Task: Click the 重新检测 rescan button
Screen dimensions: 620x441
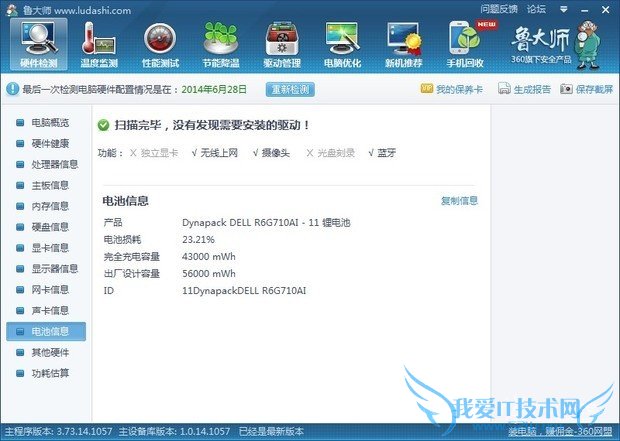Action: 290,89
